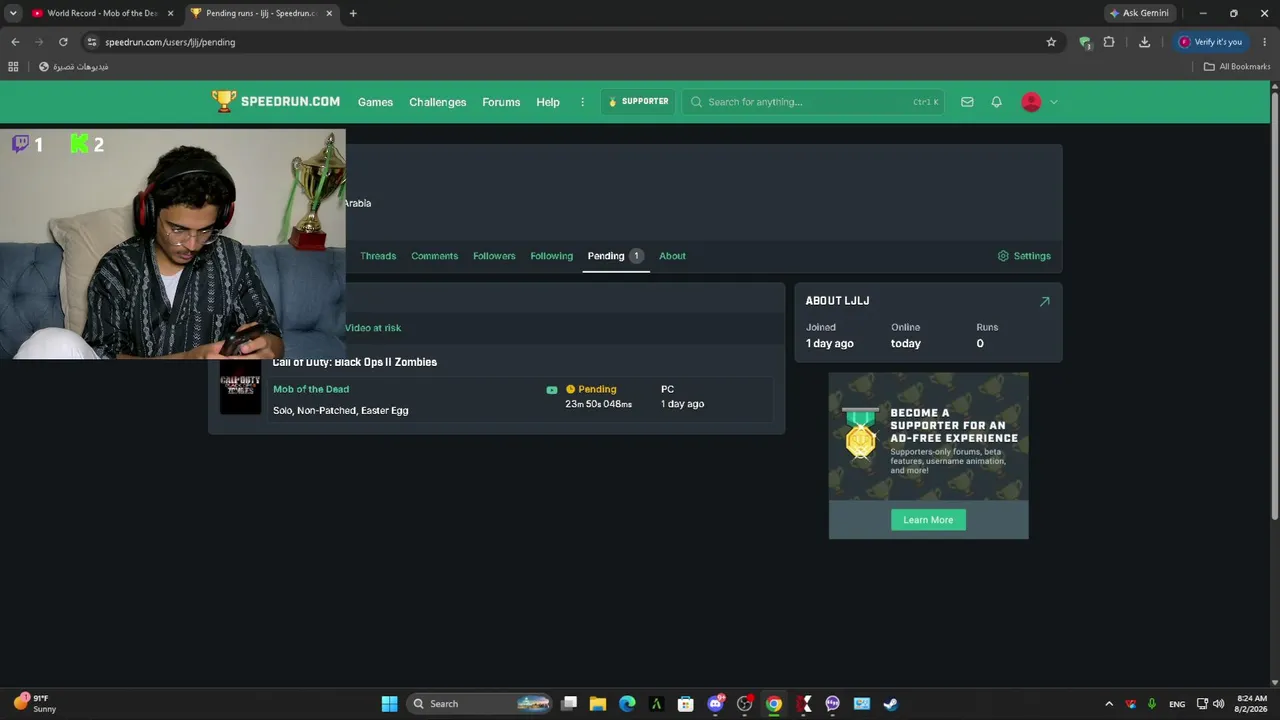Open the Games menu
Screen dimensions: 1280x720
pos(375,102)
